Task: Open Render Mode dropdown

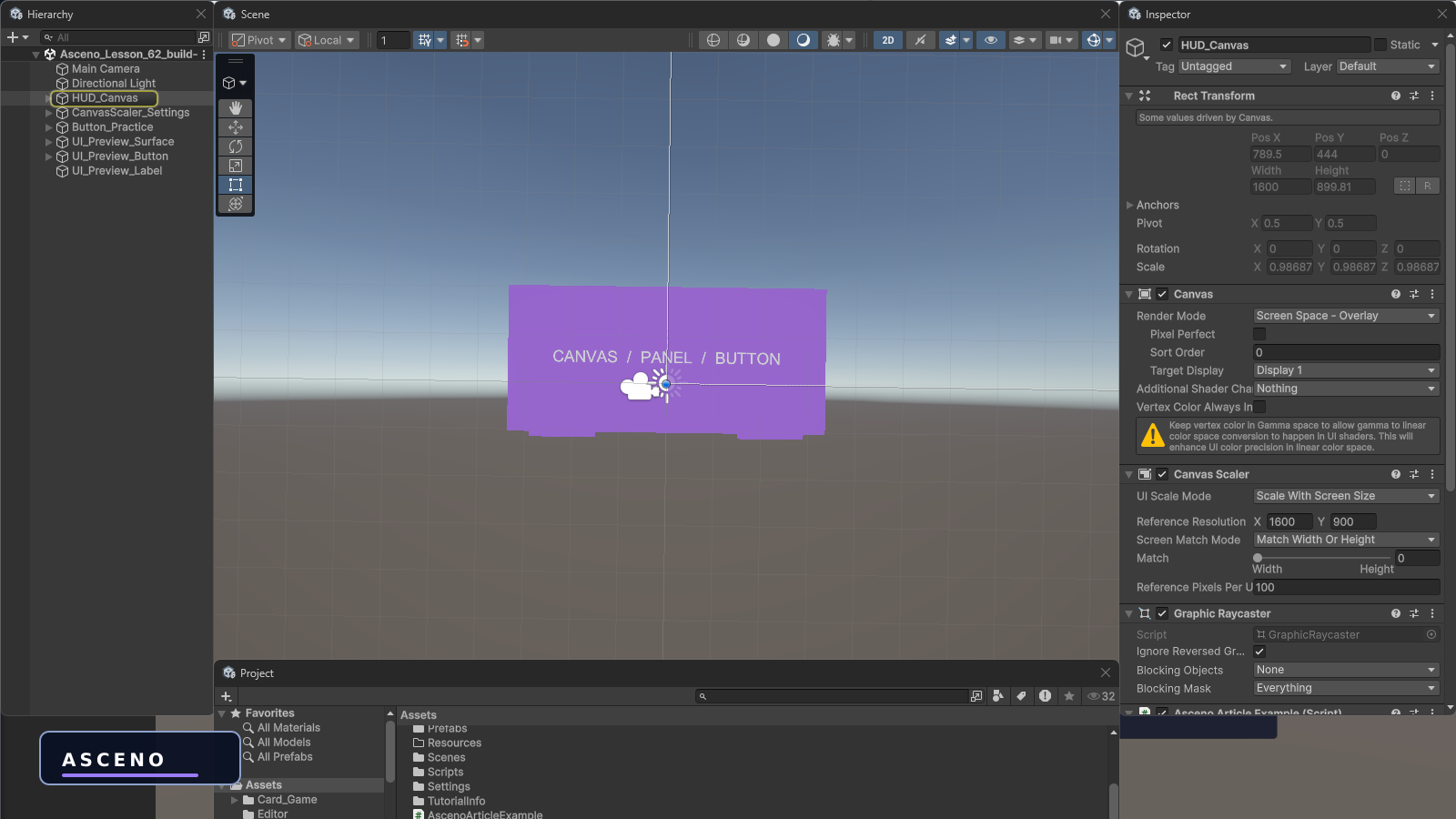Action: pyautogui.click(x=1347, y=316)
